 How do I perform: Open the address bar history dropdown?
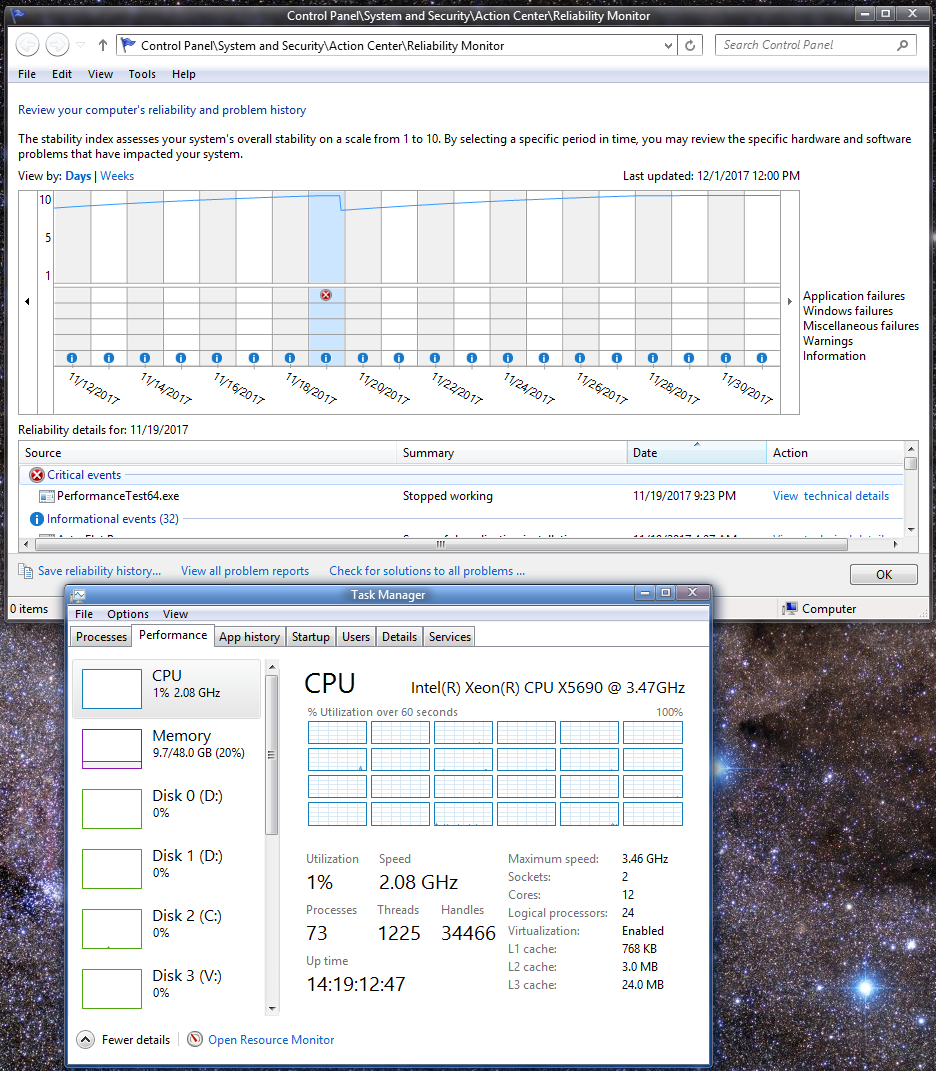[x=669, y=45]
